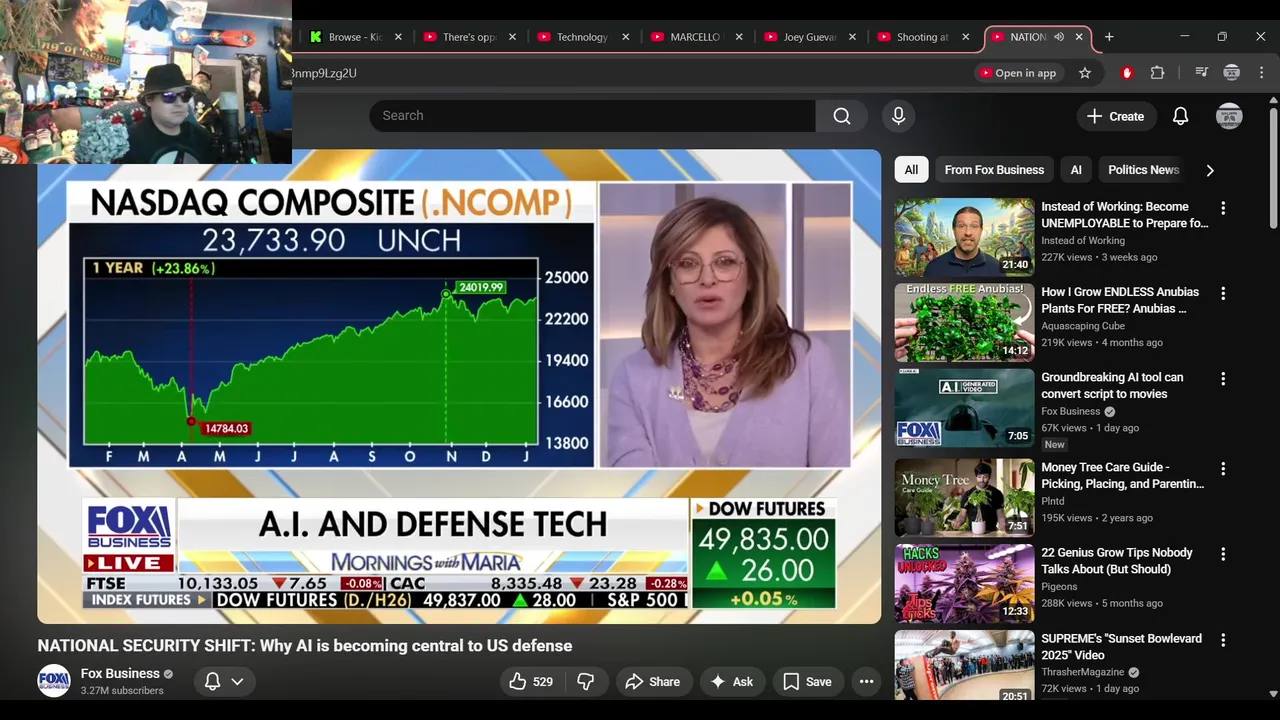This screenshot has width=1280, height=720.
Task: Open "Groundbreaking AI tool can convert script" title
Action: click(1112, 386)
